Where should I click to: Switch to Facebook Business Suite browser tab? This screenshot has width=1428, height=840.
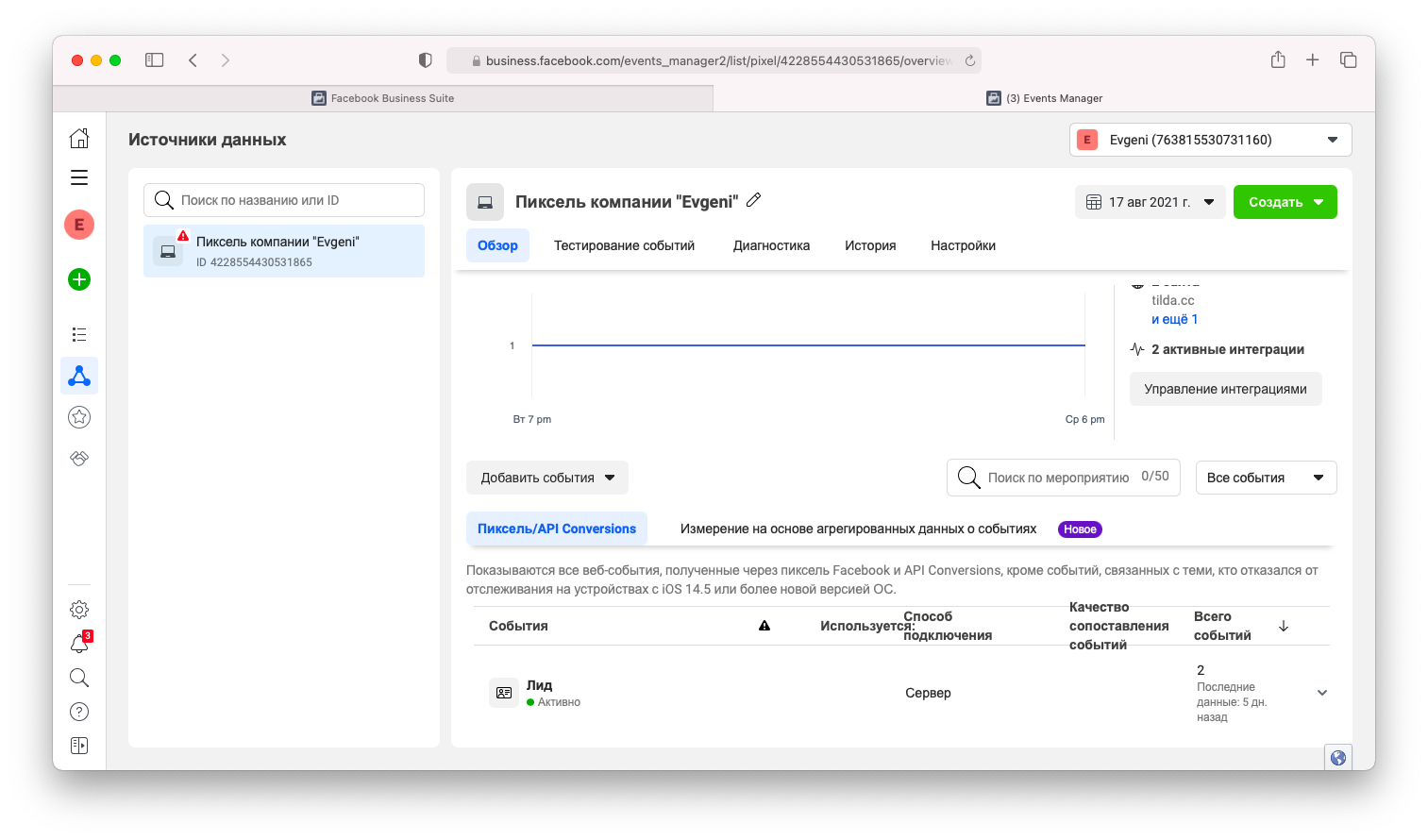pos(383,98)
